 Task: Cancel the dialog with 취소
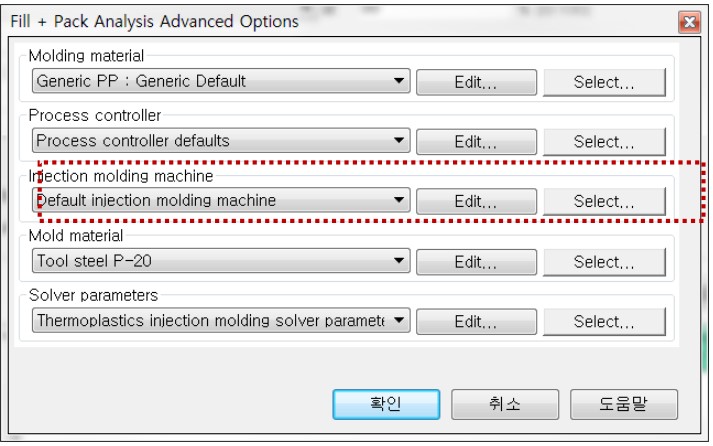click(505, 404)
